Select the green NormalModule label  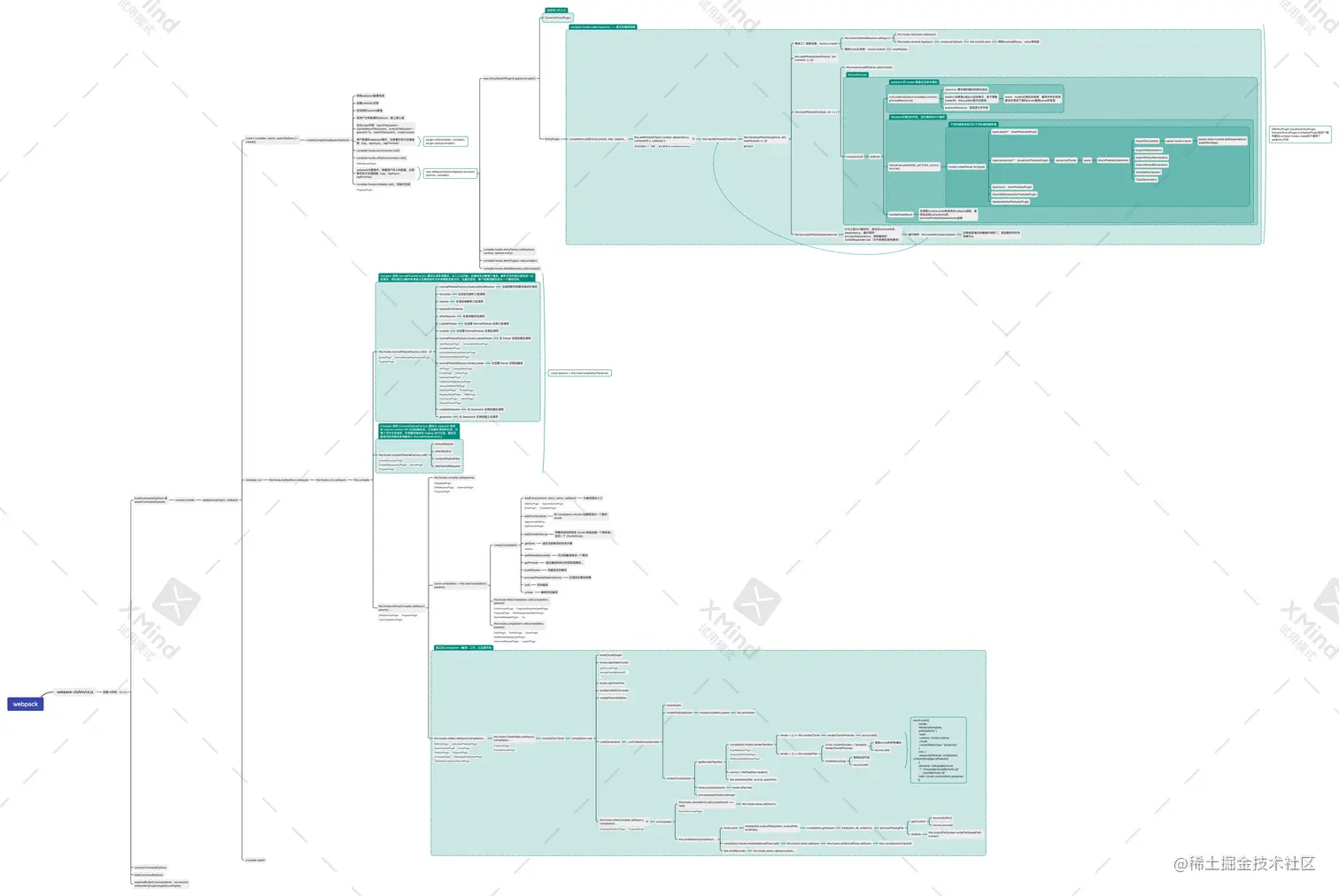[857, 74]
